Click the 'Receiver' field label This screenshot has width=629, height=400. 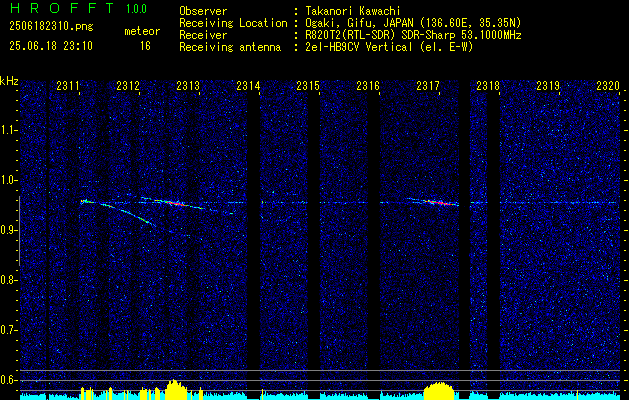pyautogui.click(x=203, y=35)
